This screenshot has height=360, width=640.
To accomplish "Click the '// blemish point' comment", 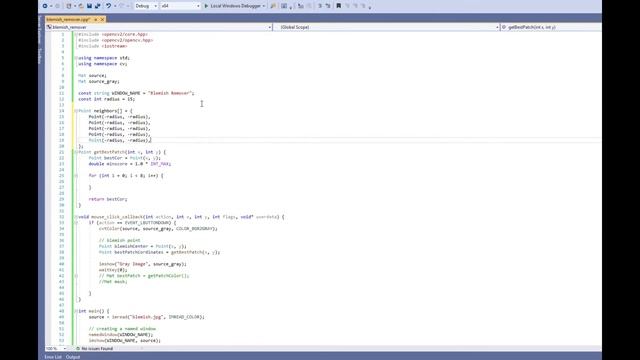I will (x=120, y=240).
